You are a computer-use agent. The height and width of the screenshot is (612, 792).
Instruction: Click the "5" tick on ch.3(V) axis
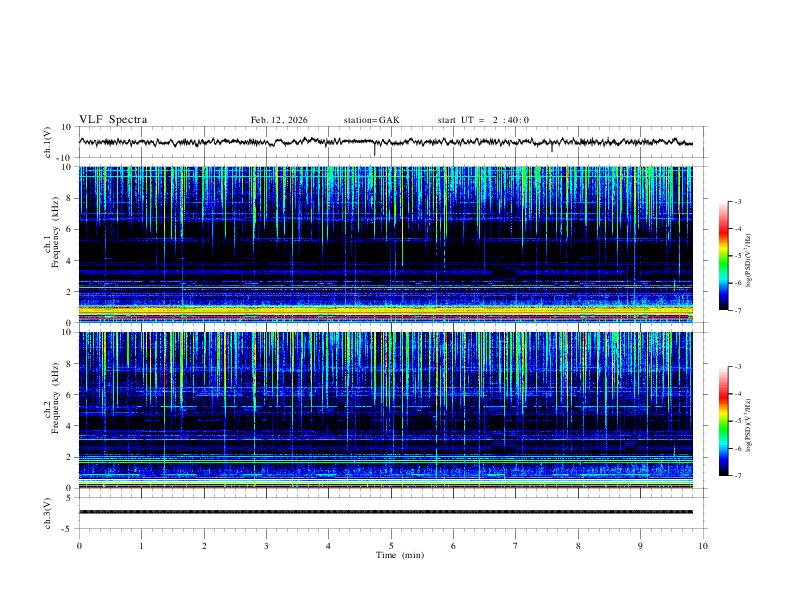tap(69, 497)
